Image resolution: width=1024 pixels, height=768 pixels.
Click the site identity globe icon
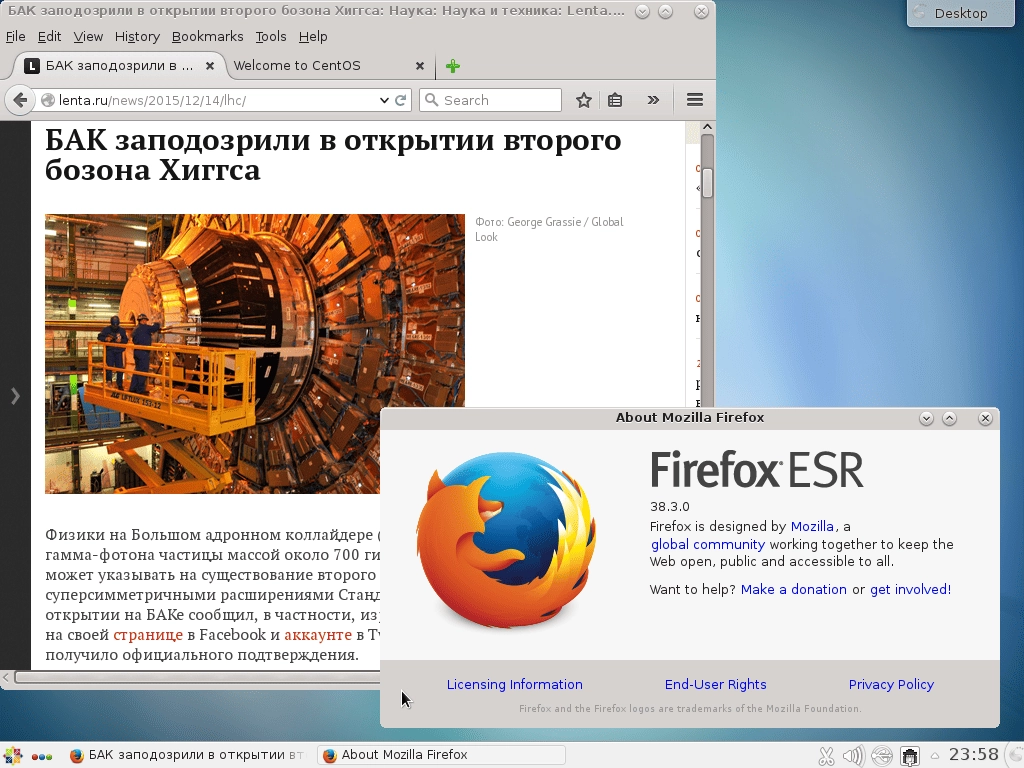point(48,100)
